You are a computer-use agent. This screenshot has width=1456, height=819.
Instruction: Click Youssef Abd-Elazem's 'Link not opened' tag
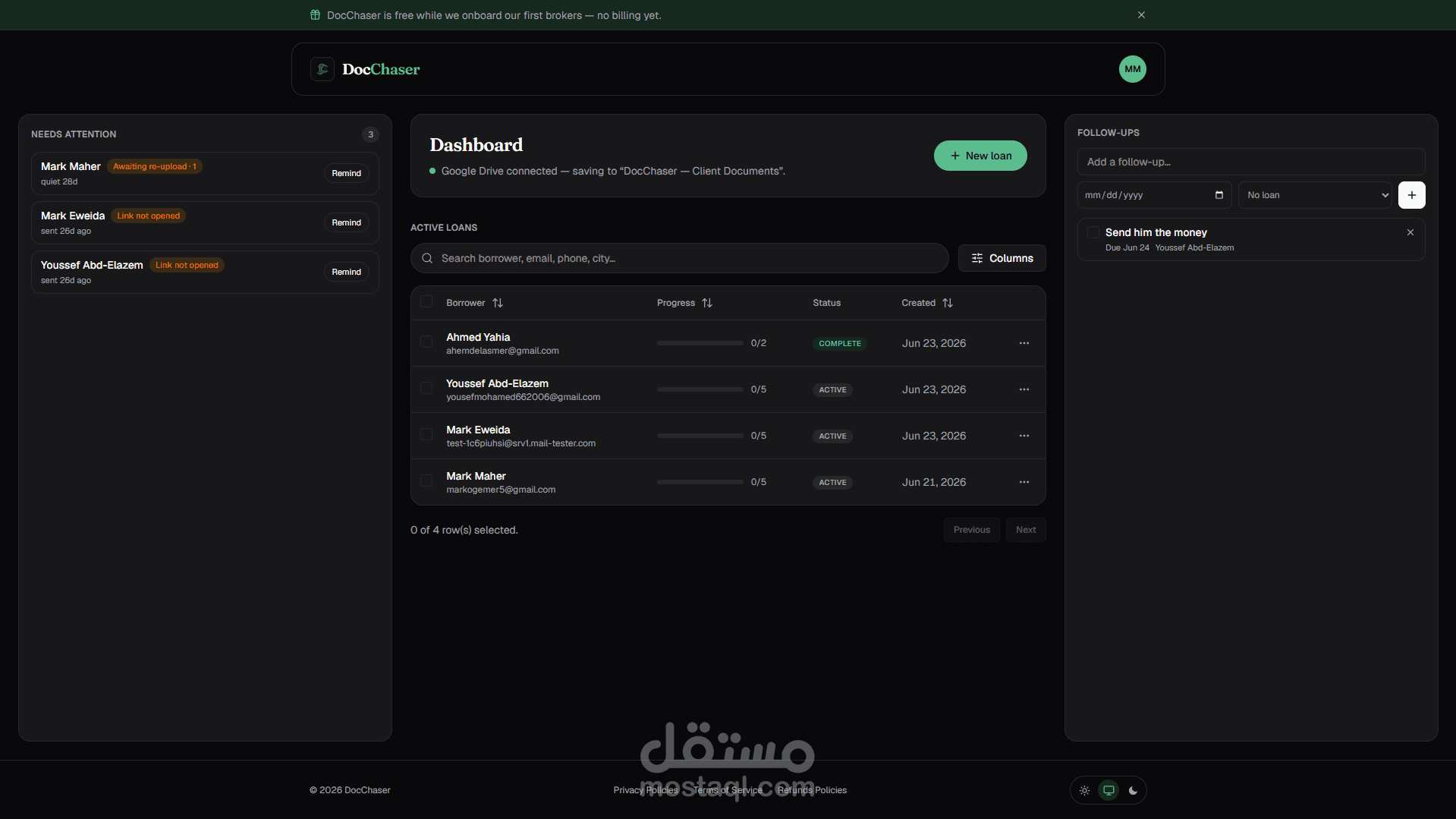pos(187,265)
